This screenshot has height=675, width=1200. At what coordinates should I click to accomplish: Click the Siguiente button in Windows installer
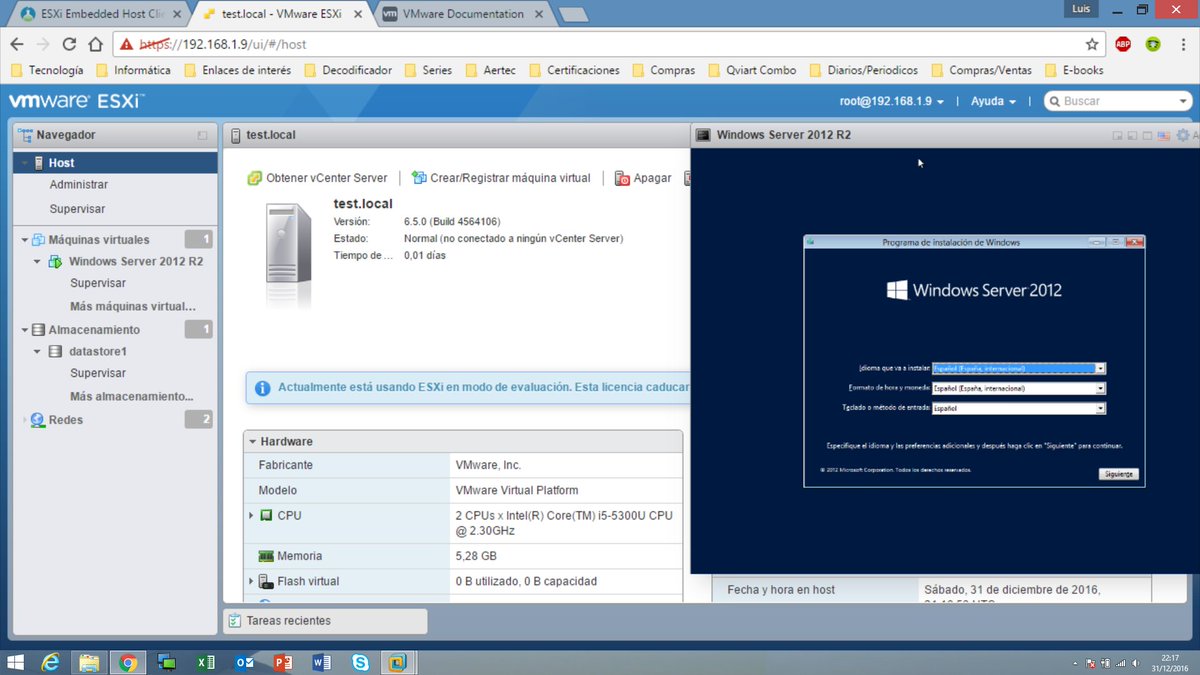[1117, 473]
